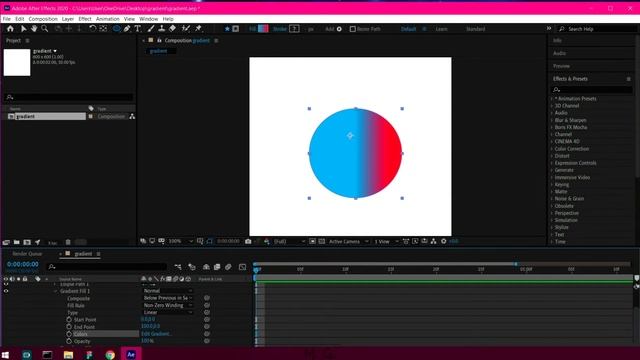Screen dimensions: 640x360
Task: Select the Ellipse shape tool
Action: 117,29
